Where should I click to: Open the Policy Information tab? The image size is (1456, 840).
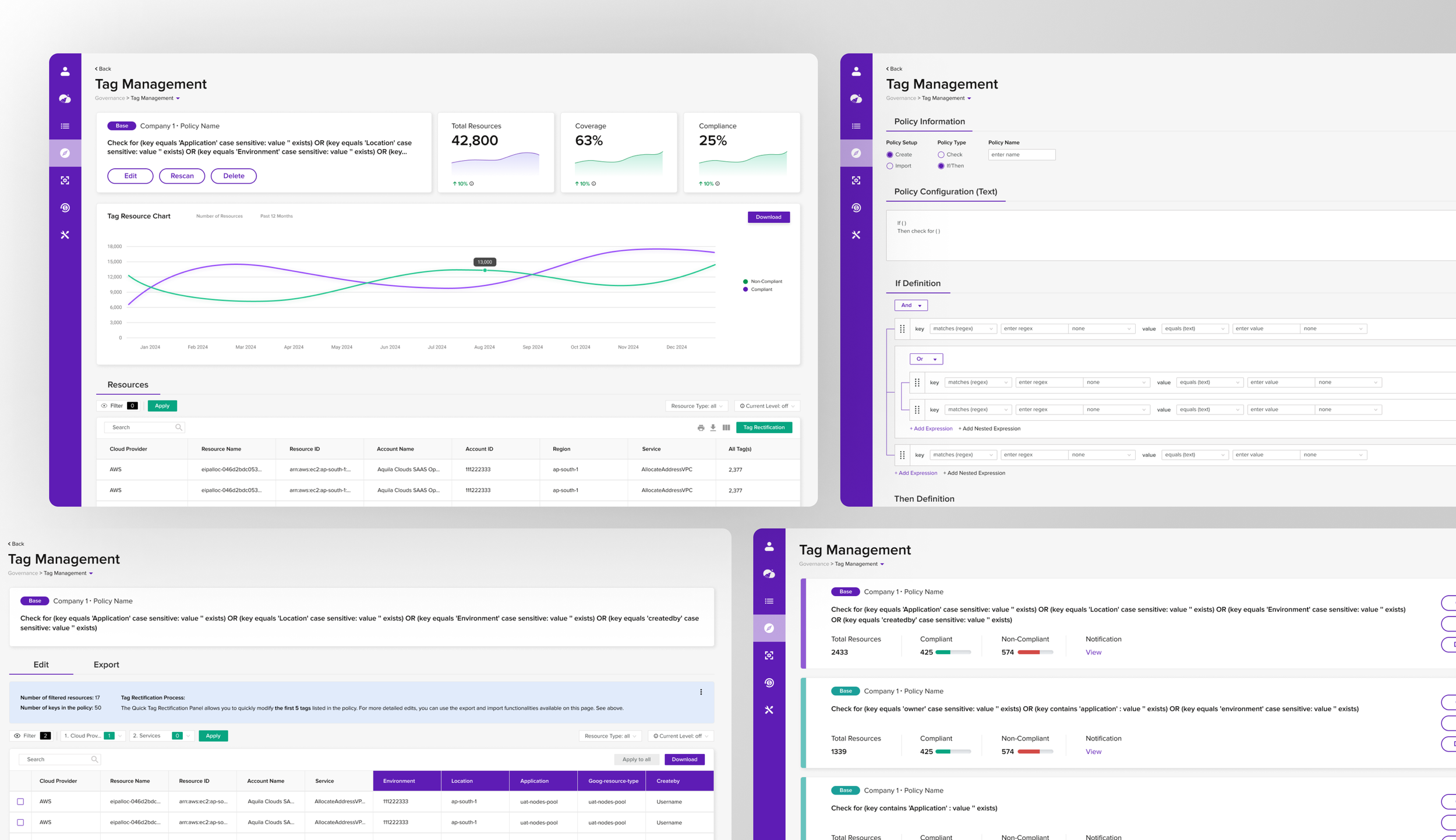click(x=930, y=122)
